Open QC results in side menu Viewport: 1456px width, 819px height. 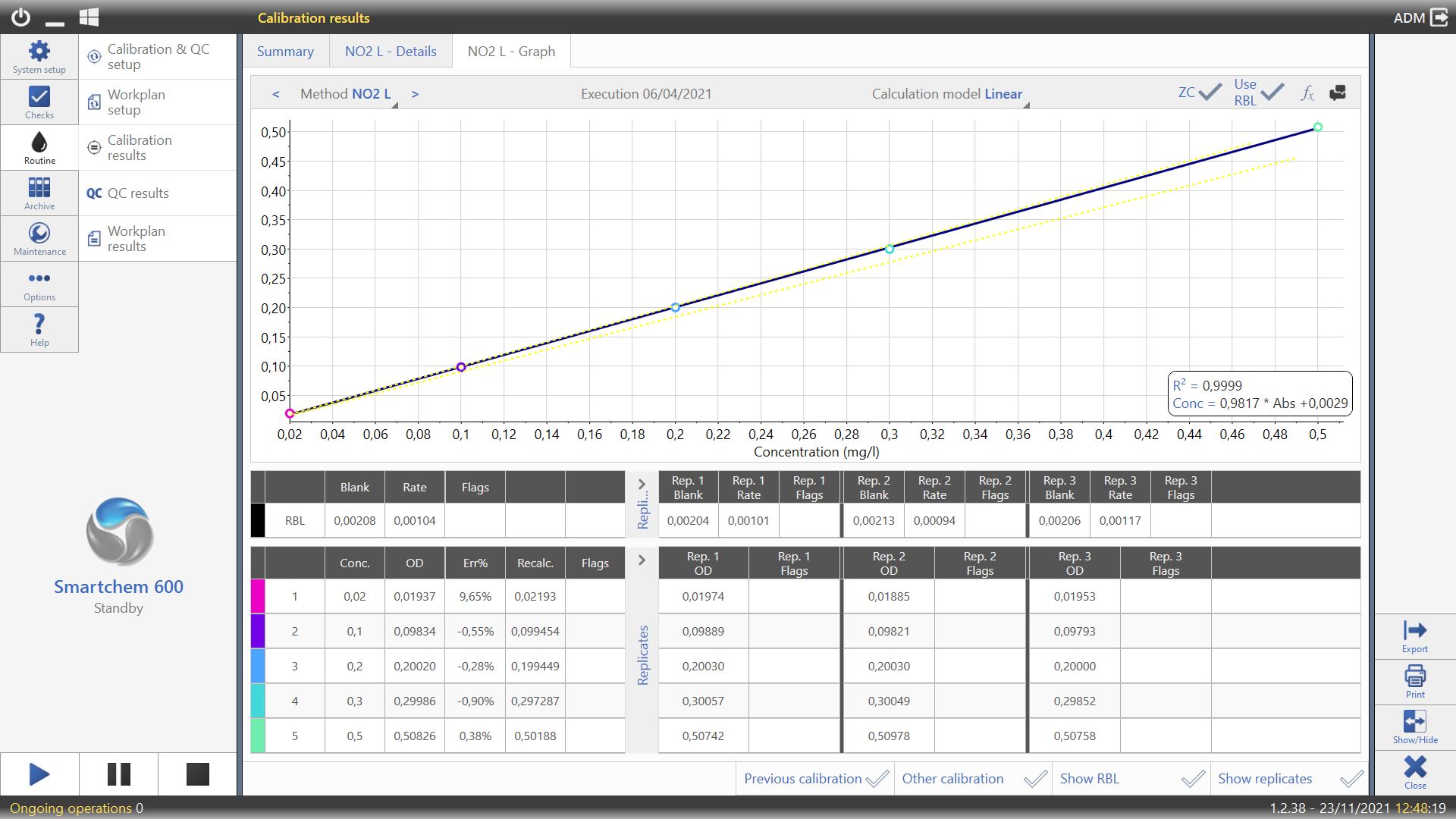click(x=138, y=193)
